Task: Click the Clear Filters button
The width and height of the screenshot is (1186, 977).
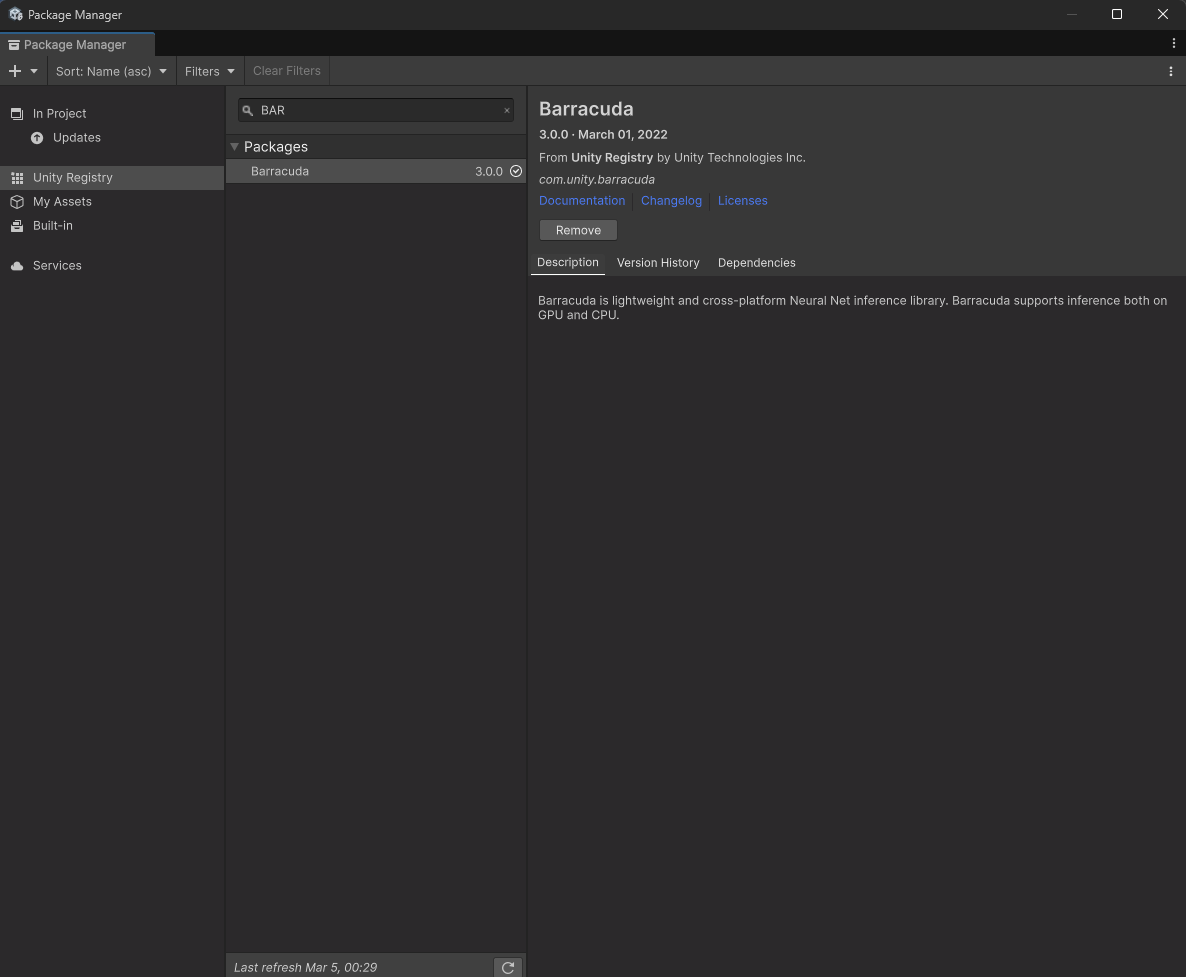Action: coord(287,71)
